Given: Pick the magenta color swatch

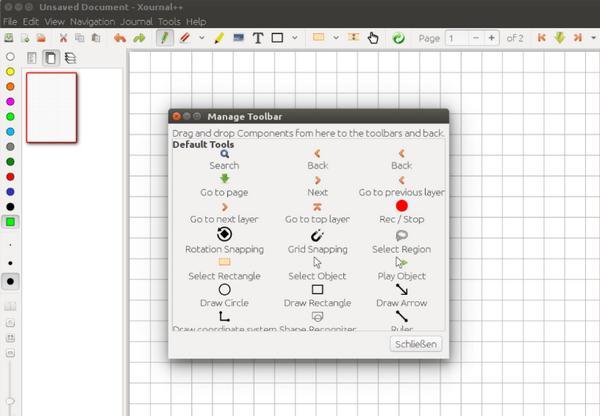Looking at the screenshot, I should (10, 101).
